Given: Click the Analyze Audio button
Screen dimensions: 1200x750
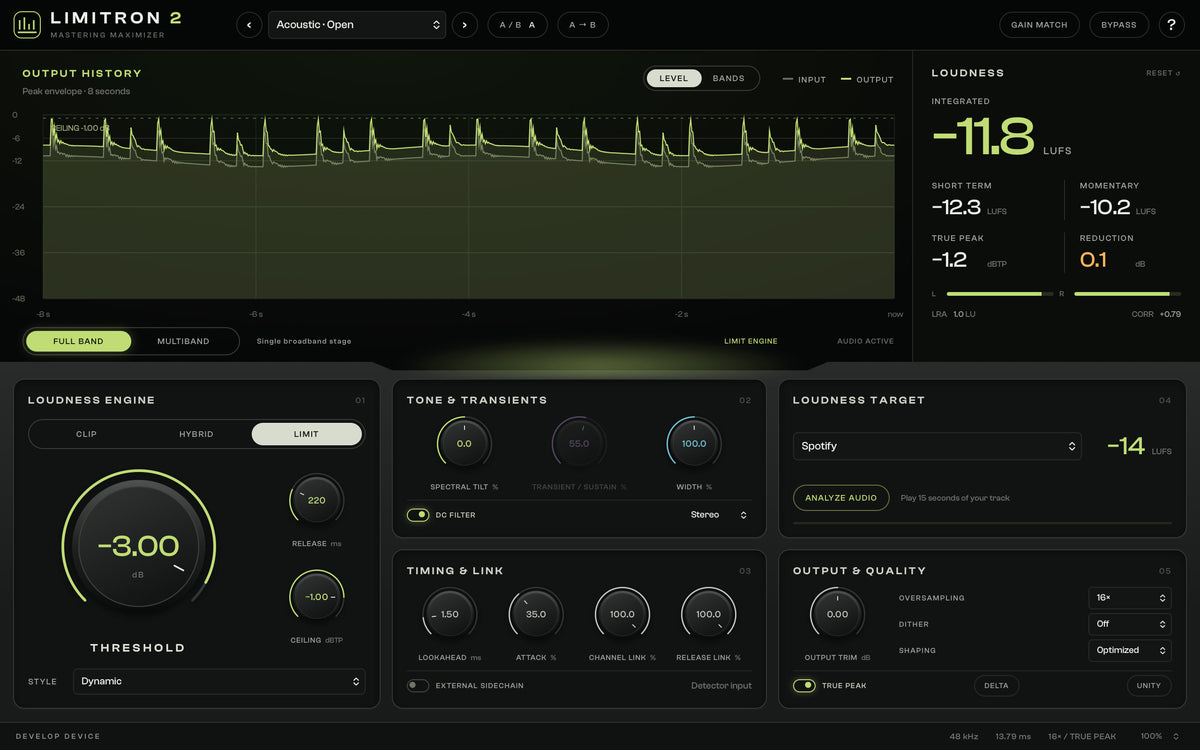Looking at the screenshot, I should click(841, 498).
